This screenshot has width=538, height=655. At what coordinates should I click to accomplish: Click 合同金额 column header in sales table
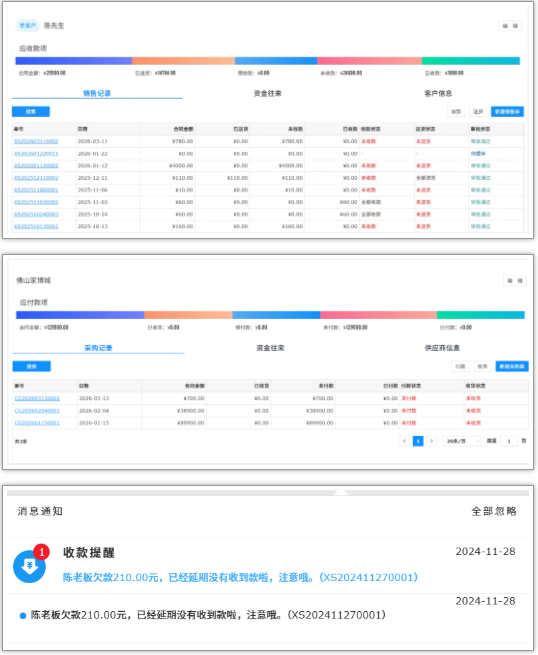click(x=183, y=129)
